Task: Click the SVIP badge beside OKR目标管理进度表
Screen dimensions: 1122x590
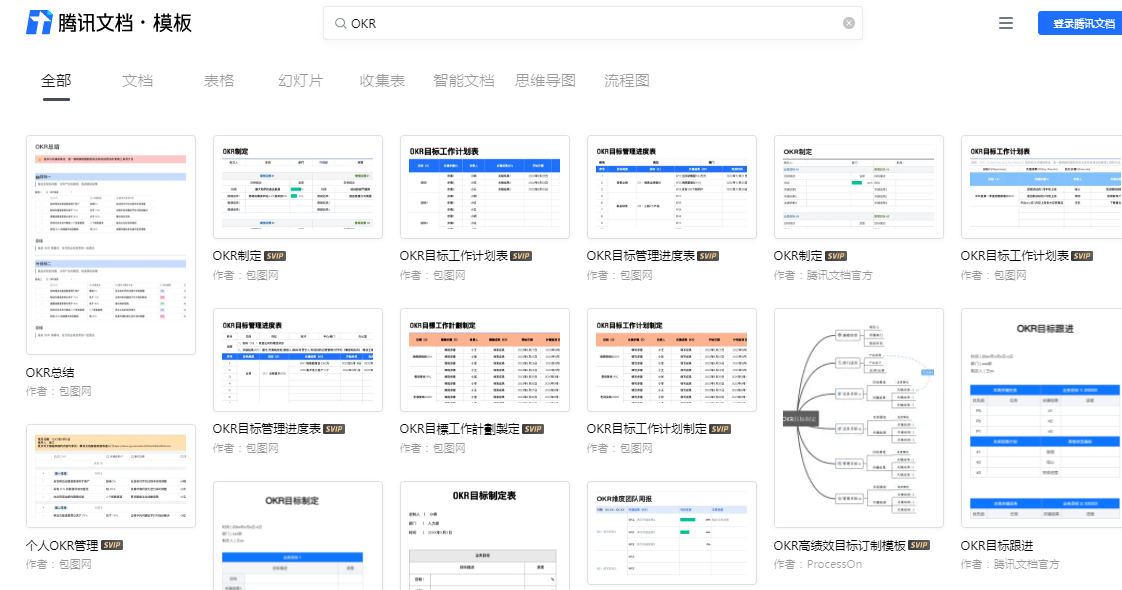Action: [x=332, y=428]
